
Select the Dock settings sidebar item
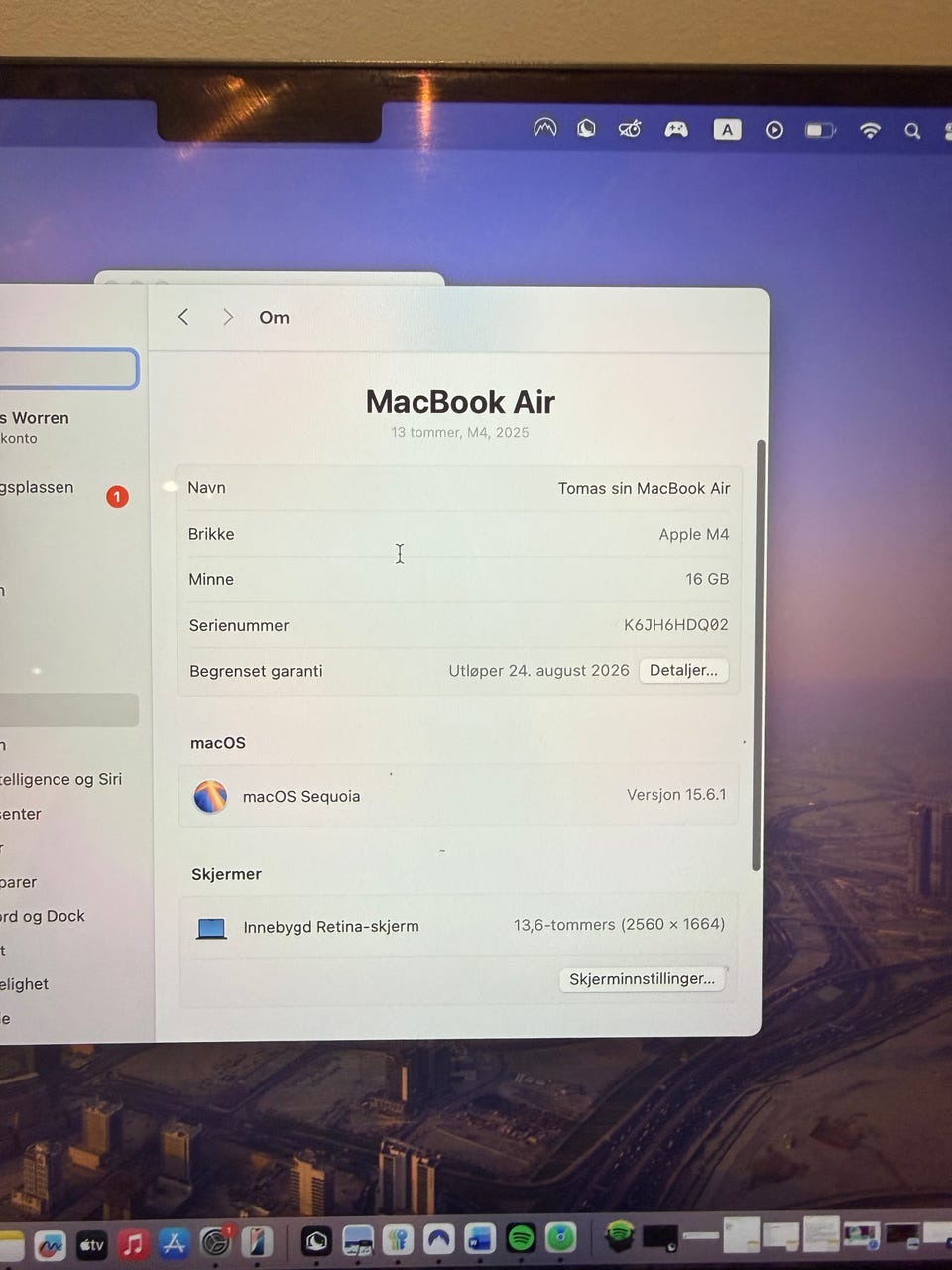click(43, 916)
